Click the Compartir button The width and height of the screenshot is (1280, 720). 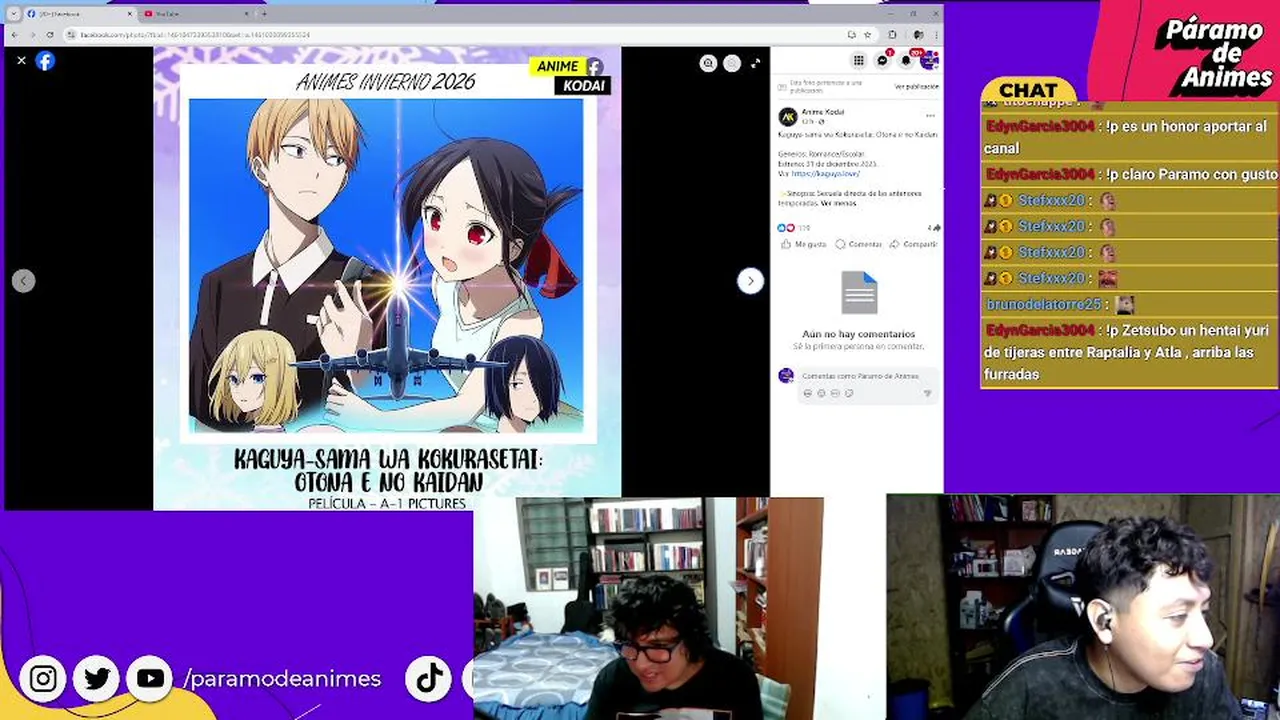pyautogui.click(x=913, y=244)
